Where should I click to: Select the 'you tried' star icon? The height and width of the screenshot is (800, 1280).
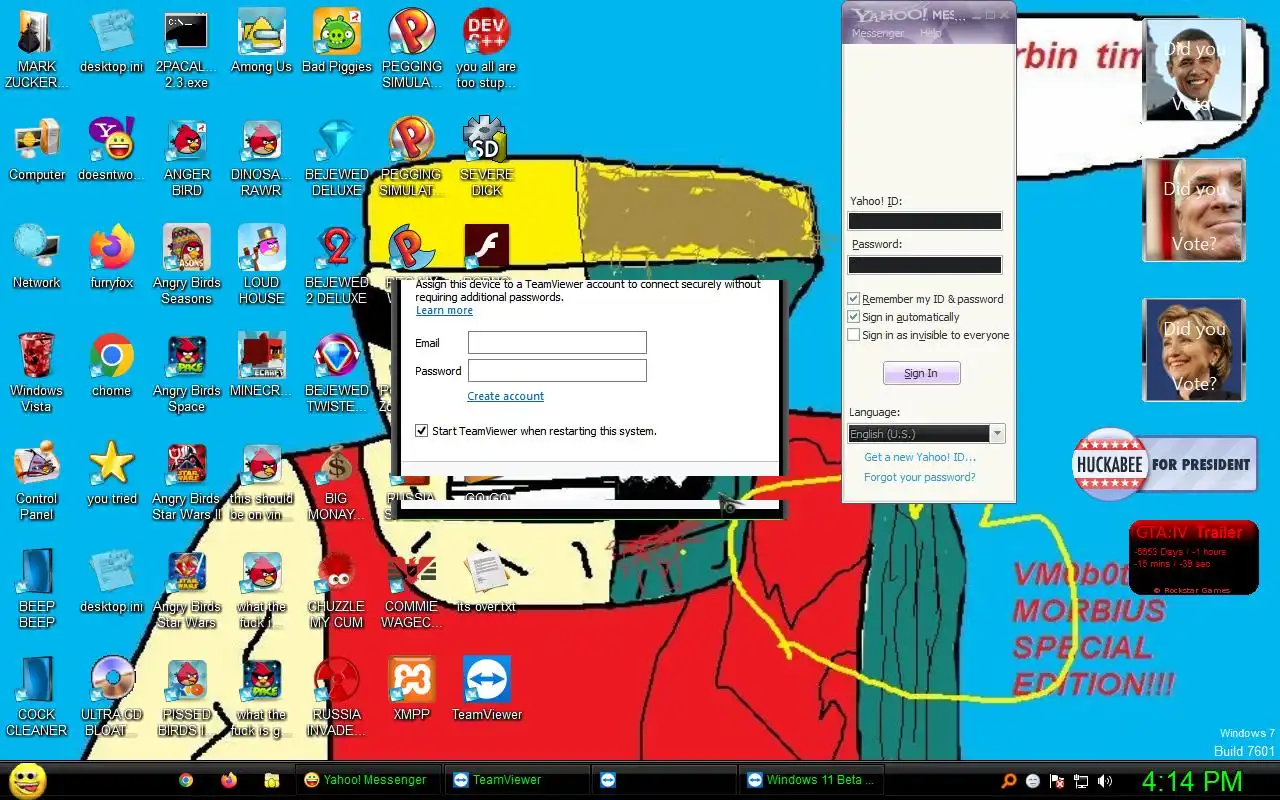pyautogui.click(x=112, y=474)
